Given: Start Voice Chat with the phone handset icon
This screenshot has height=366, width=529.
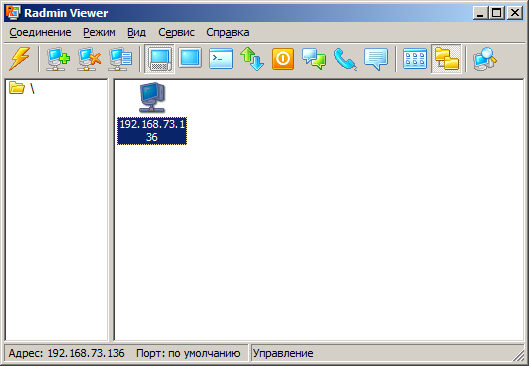Looking at the screenshot, I should (x=345, y=59).
